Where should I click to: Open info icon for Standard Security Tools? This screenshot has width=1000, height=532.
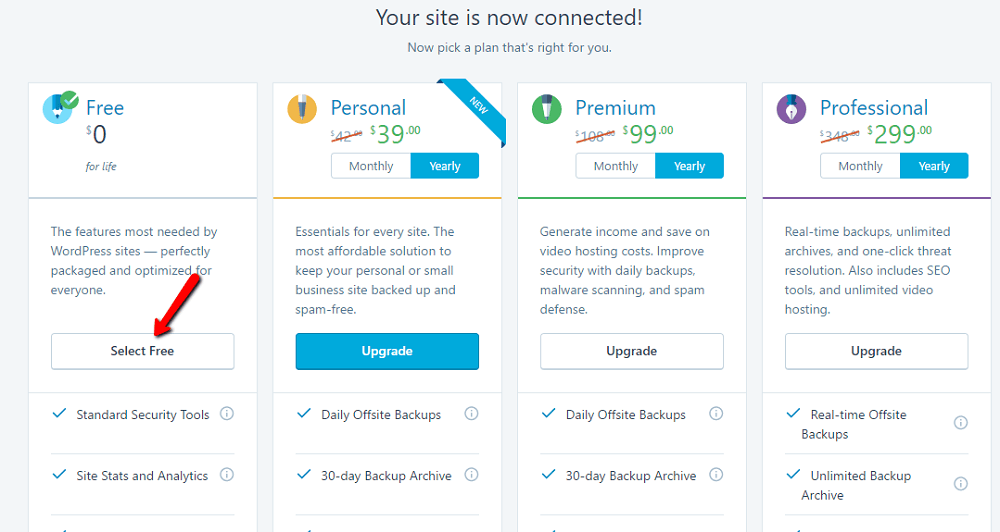point(227,414)
